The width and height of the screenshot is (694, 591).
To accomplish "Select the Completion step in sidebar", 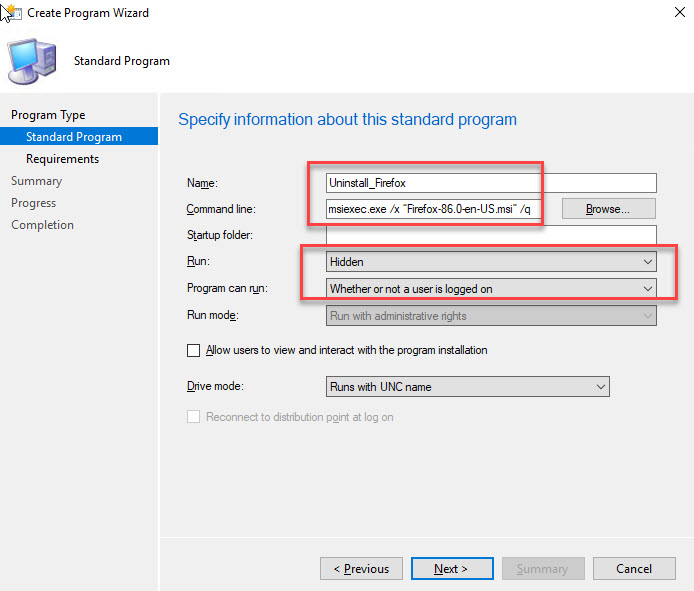I will pos(42,225).
